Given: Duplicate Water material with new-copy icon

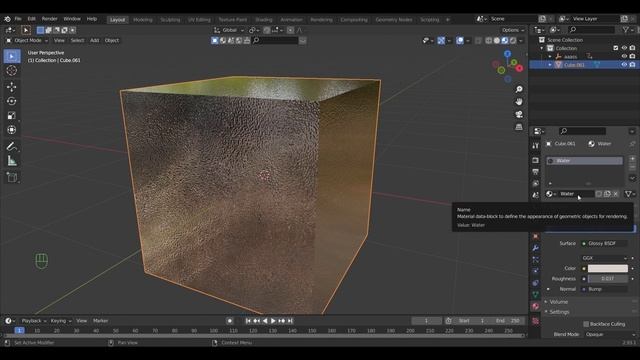Looking at the screenshot, I should pos(607,194).
